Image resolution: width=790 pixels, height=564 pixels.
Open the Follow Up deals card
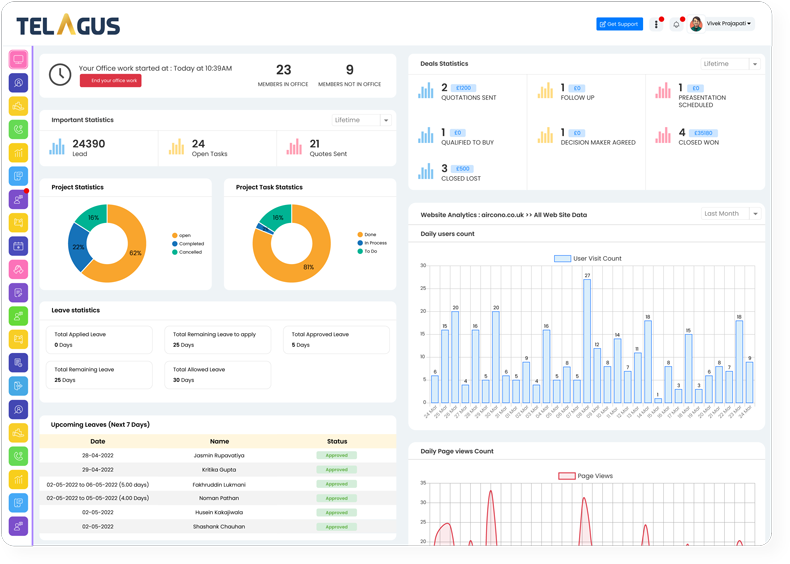point(566,92)
